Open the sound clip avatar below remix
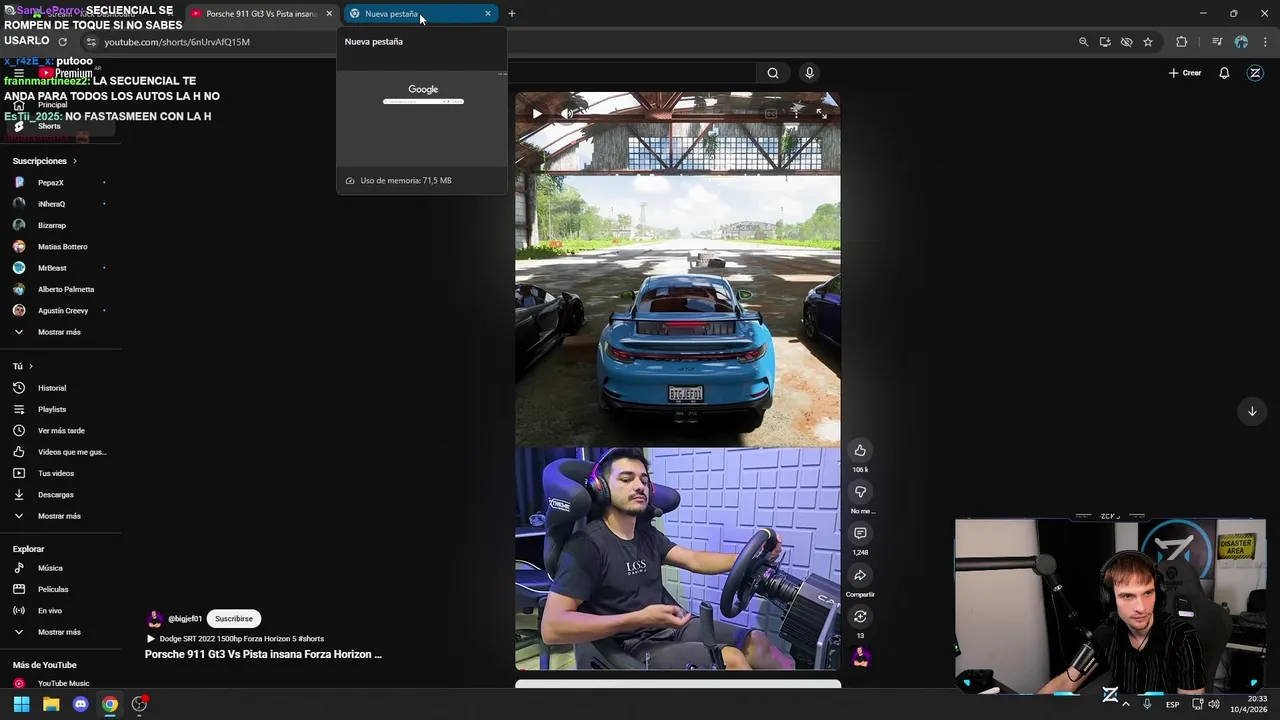The image size is (1280, 720). click(860, 657)
